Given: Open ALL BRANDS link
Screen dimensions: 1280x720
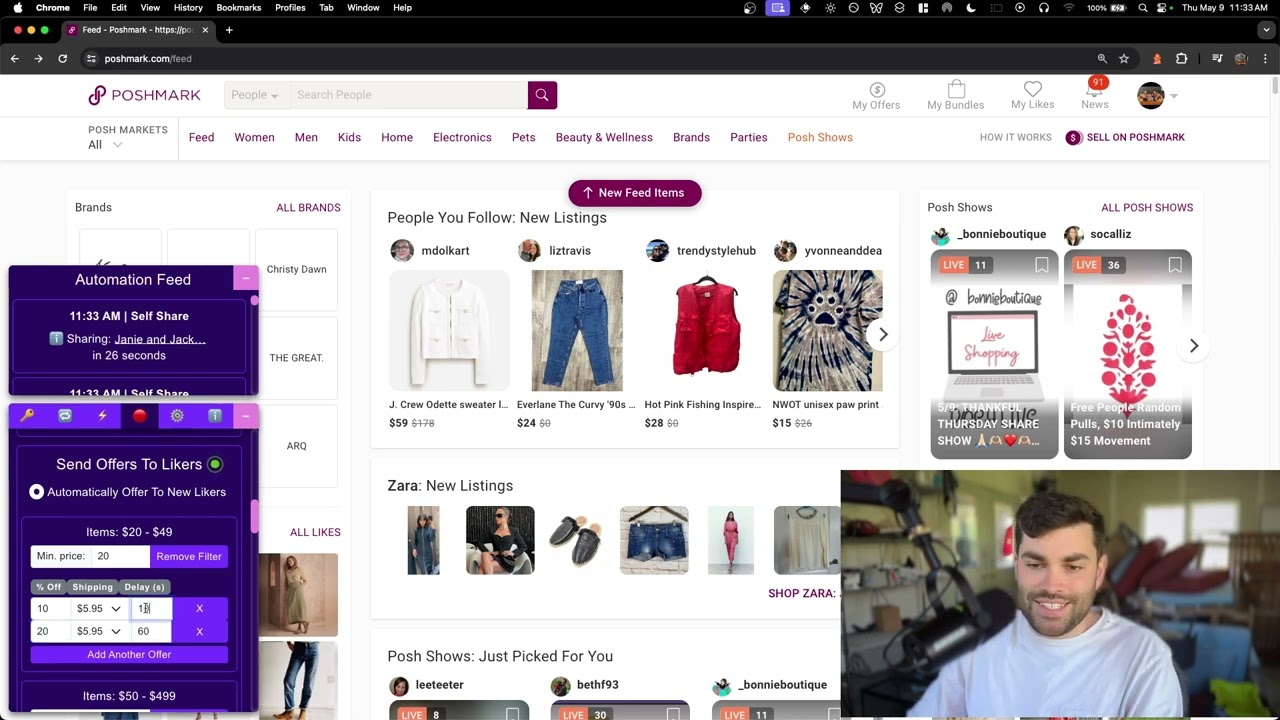Looking at the screenshot, I should click(308, 208).
